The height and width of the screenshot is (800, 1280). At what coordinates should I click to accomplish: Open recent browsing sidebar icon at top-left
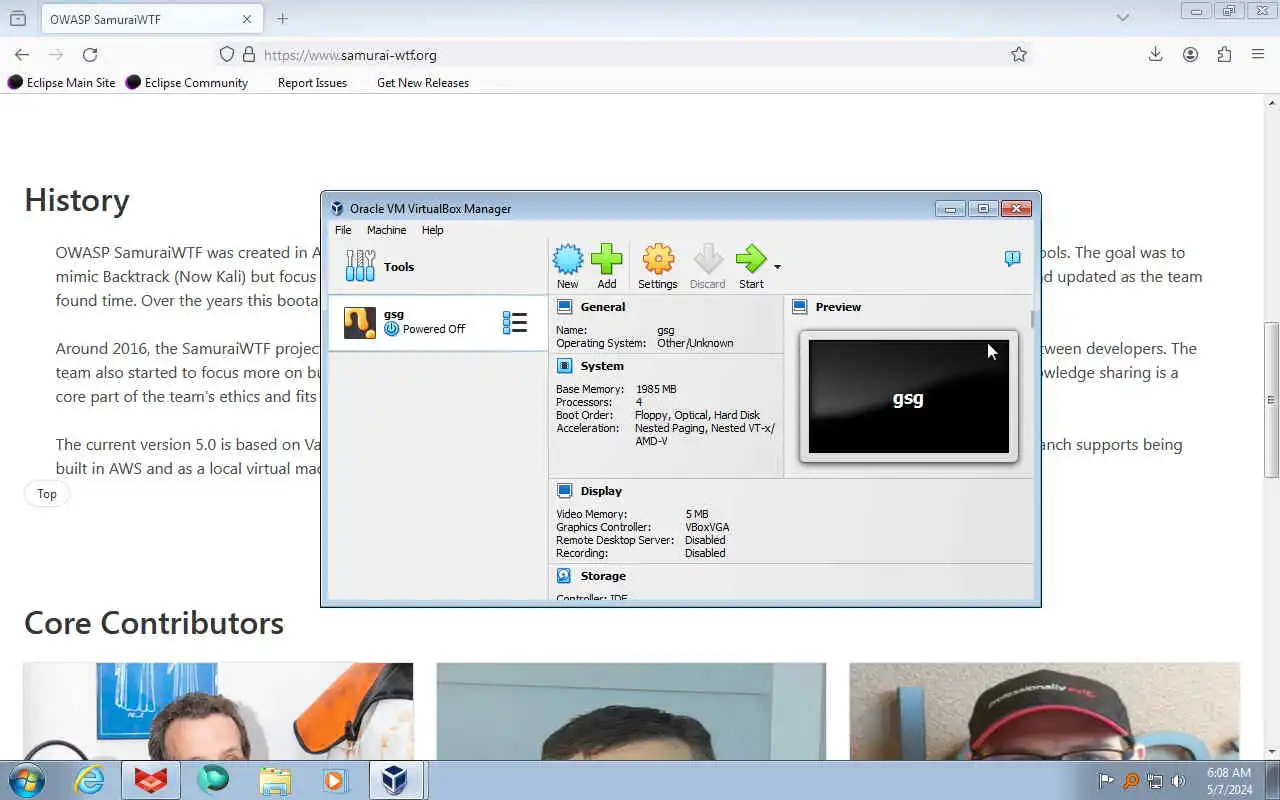[18, 19]
